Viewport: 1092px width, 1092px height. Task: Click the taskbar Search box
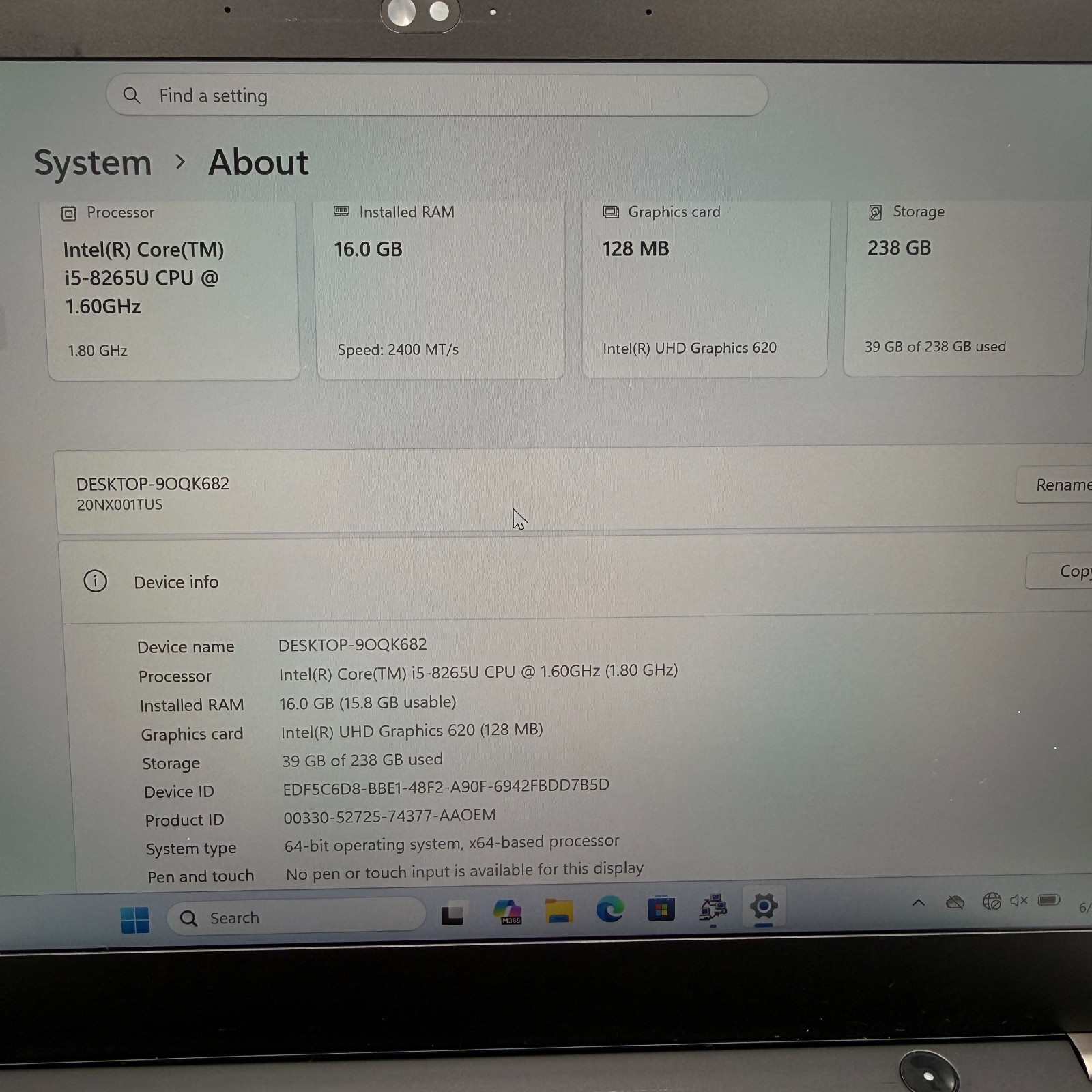tap(296, 917)
